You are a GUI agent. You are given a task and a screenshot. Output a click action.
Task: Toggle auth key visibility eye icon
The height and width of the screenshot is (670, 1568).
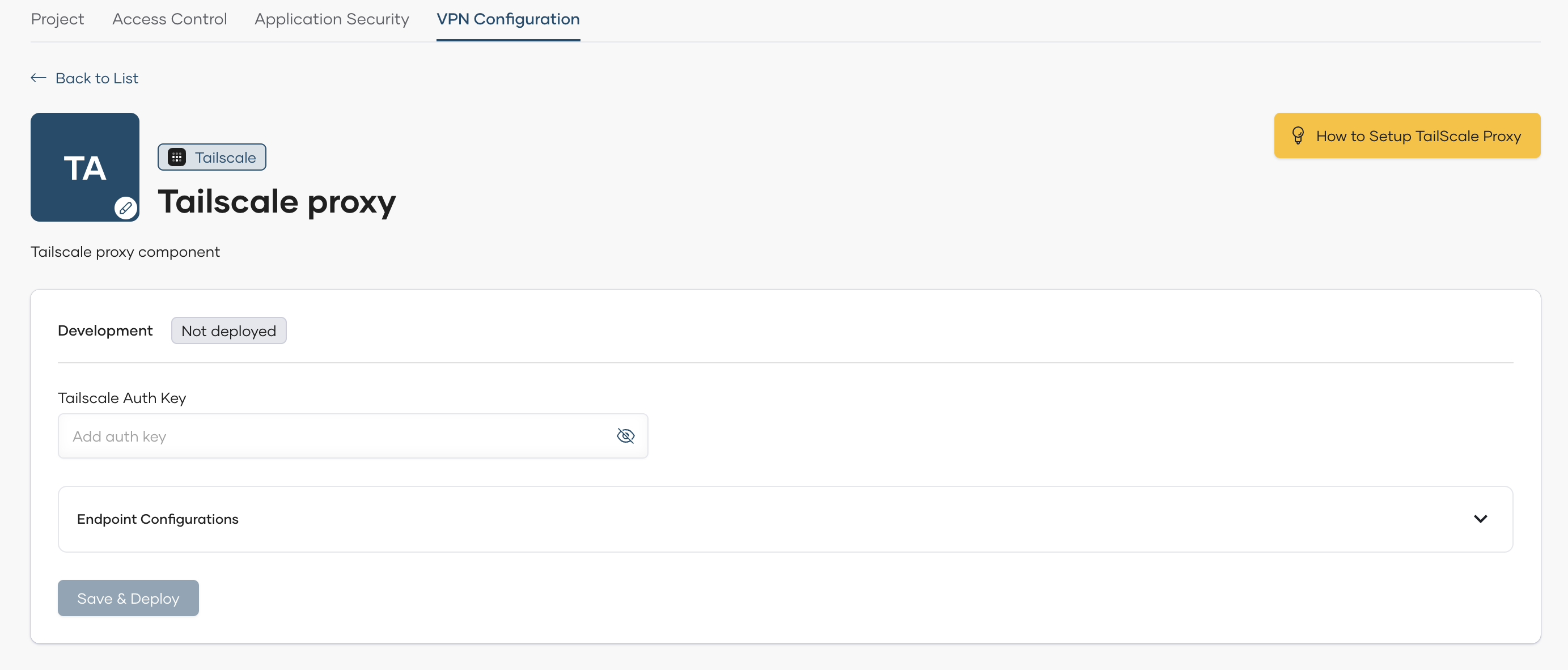625,436
